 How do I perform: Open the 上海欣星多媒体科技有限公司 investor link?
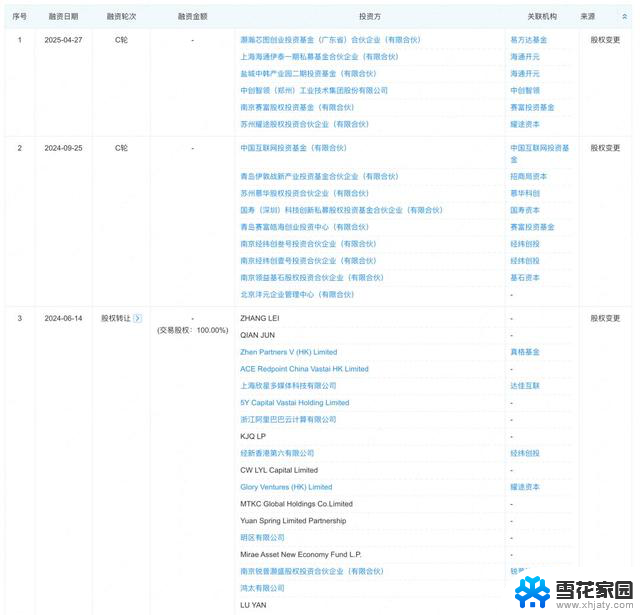tap(288, 386)
